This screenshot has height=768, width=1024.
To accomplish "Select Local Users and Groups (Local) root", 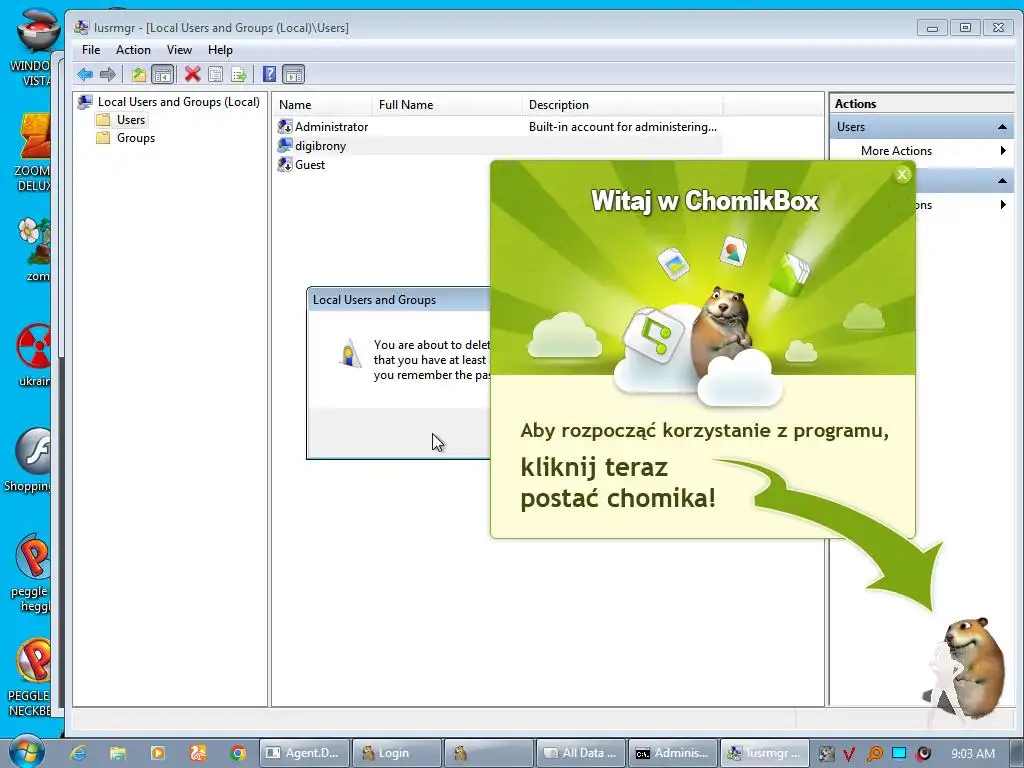I will pyautogui.click(x=178, y=102).
